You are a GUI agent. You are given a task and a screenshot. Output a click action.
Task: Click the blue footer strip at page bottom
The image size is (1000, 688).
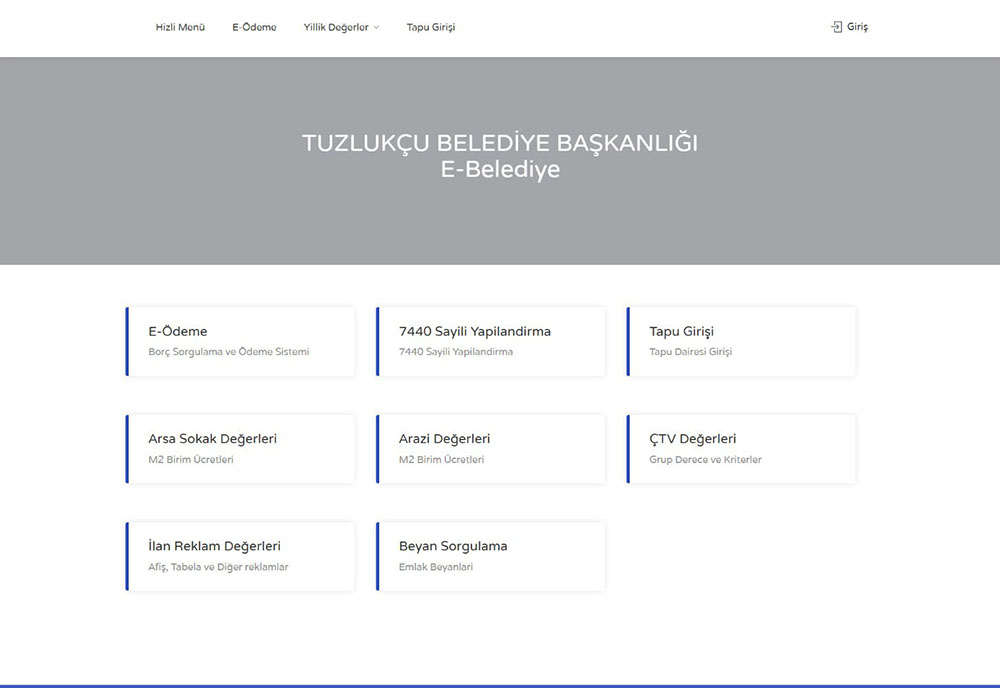tap(500, 686)
